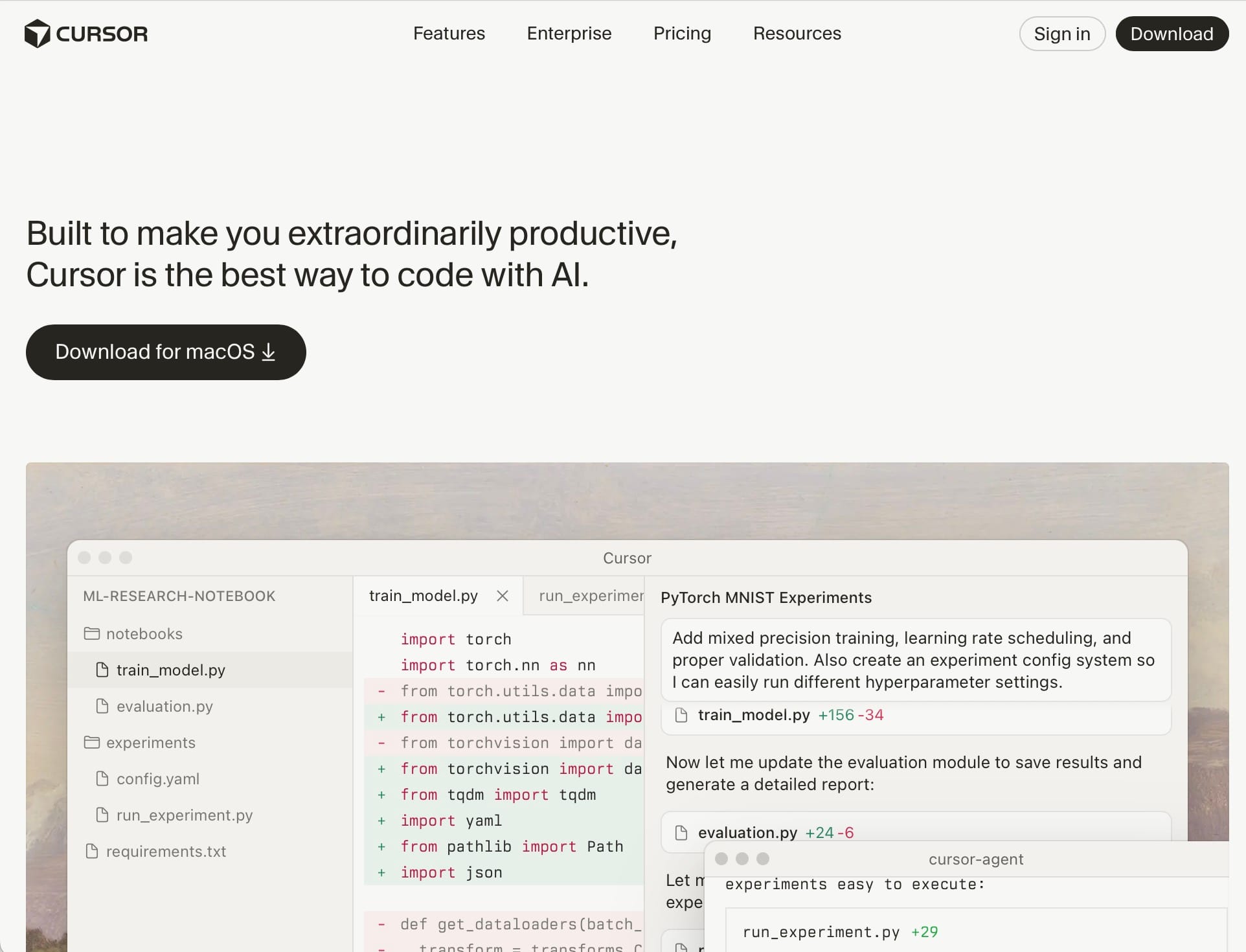
Task: Switch to the run_experiment tab in editor
Action: 589,596
